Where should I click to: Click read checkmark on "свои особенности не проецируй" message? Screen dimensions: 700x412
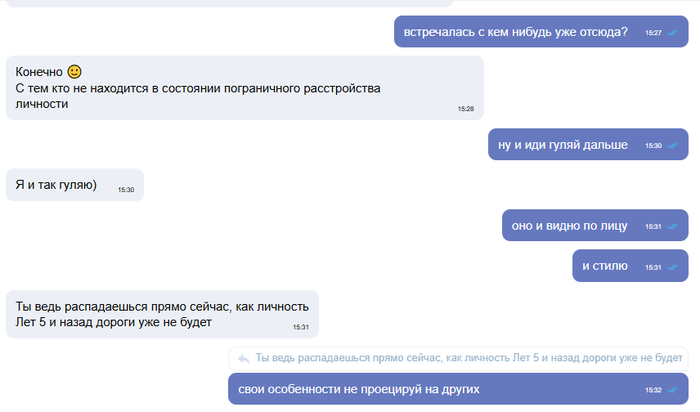pyautogui.click(x=673, y=390)
